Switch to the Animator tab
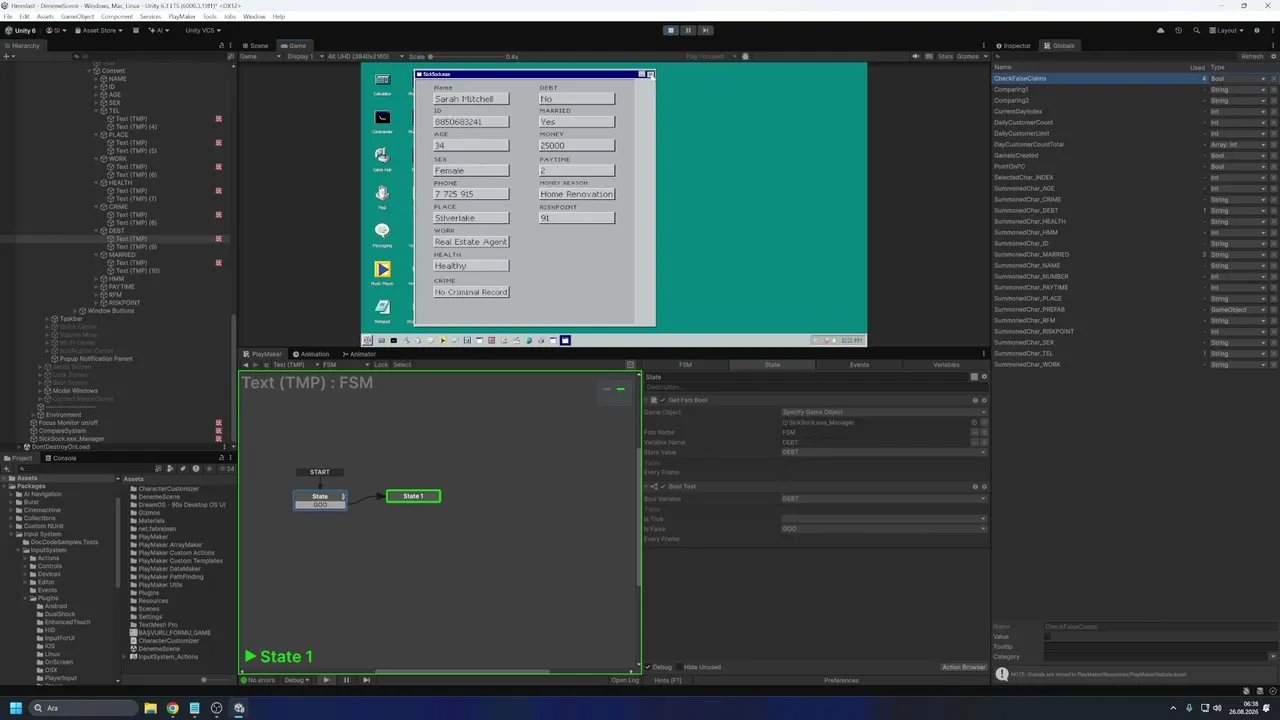This screenshot has width=1280, height=720. click(359, 354)
